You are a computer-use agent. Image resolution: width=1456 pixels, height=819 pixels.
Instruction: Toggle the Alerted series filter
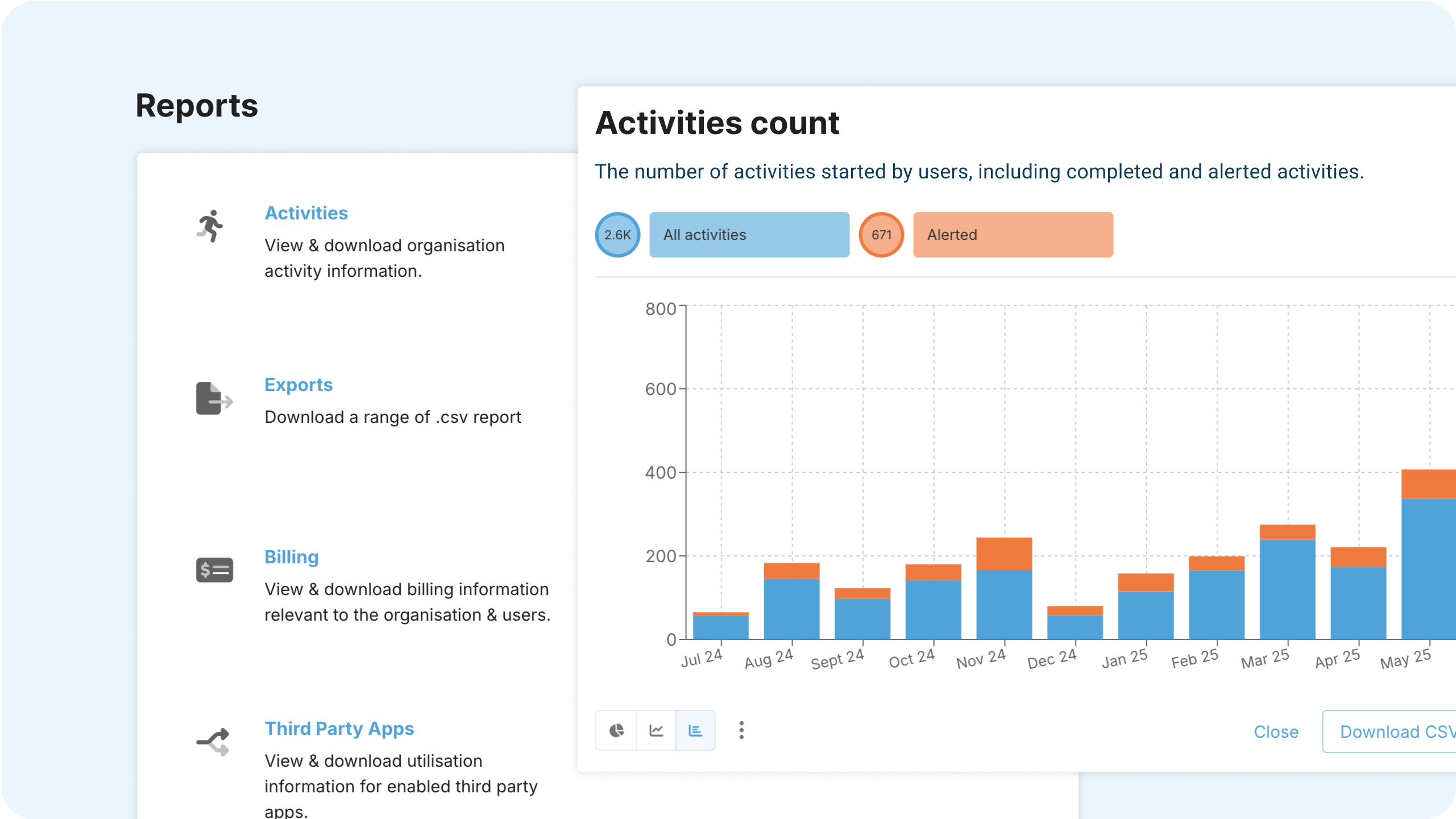[1013, 235]
